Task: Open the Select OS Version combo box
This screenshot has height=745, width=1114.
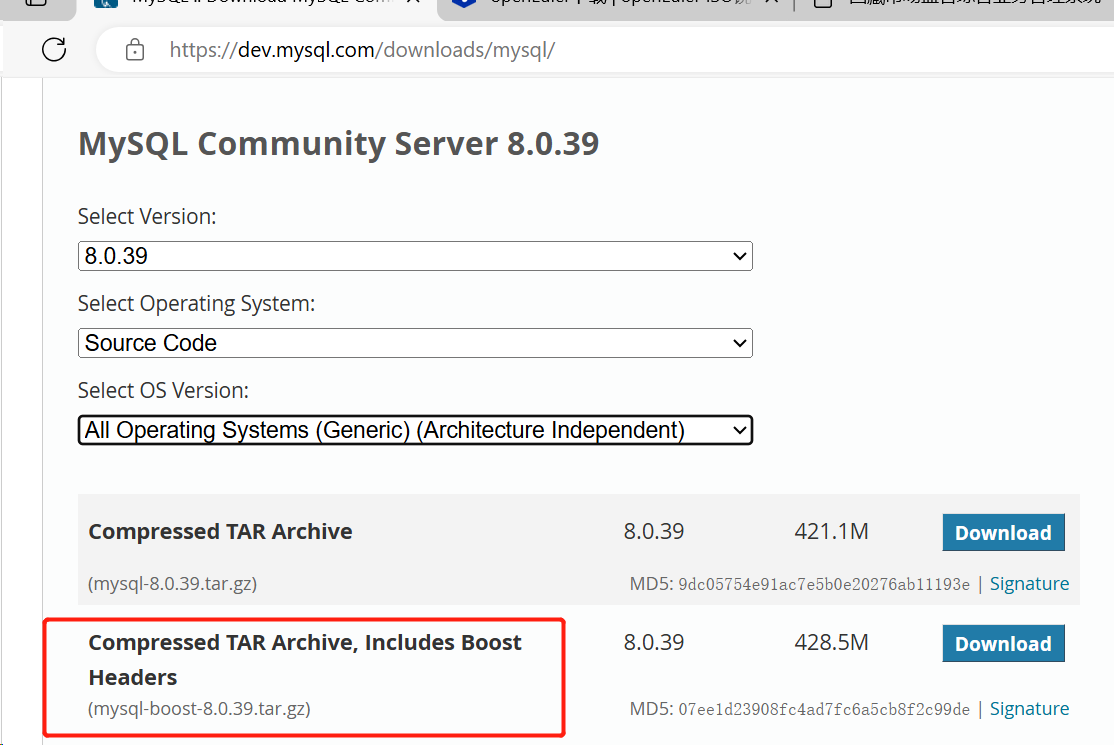Action: (x=415, y=430)
